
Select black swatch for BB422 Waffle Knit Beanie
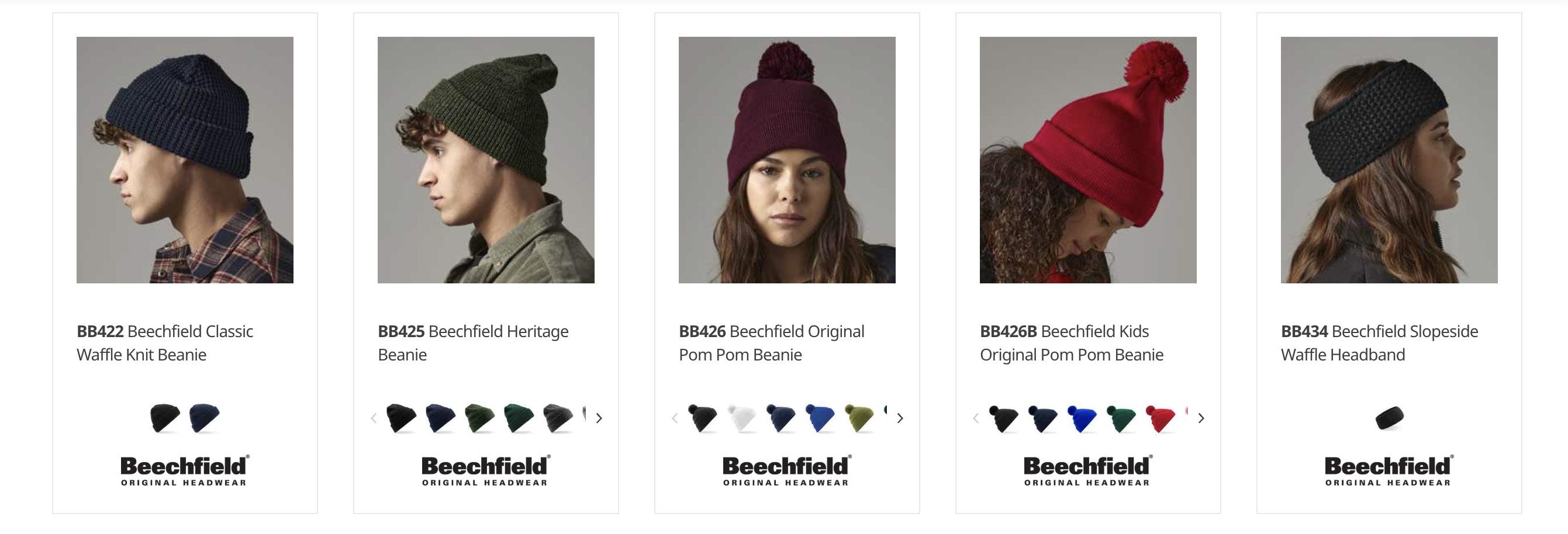point(165,418)
